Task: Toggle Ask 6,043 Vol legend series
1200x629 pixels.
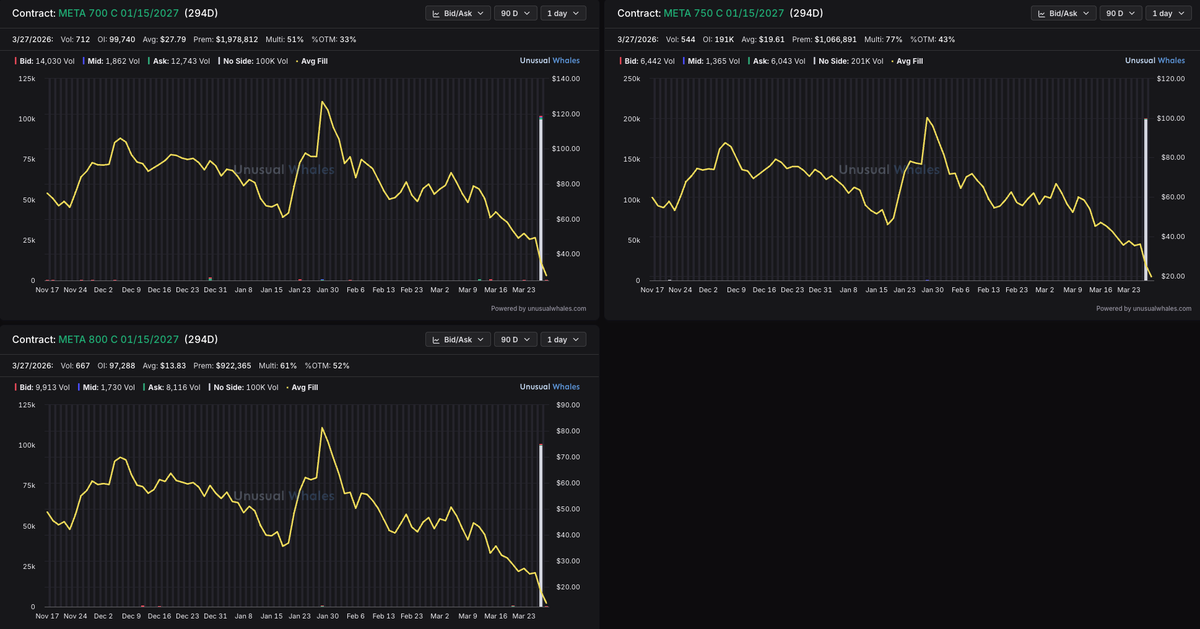Action: tap(777, 61)
